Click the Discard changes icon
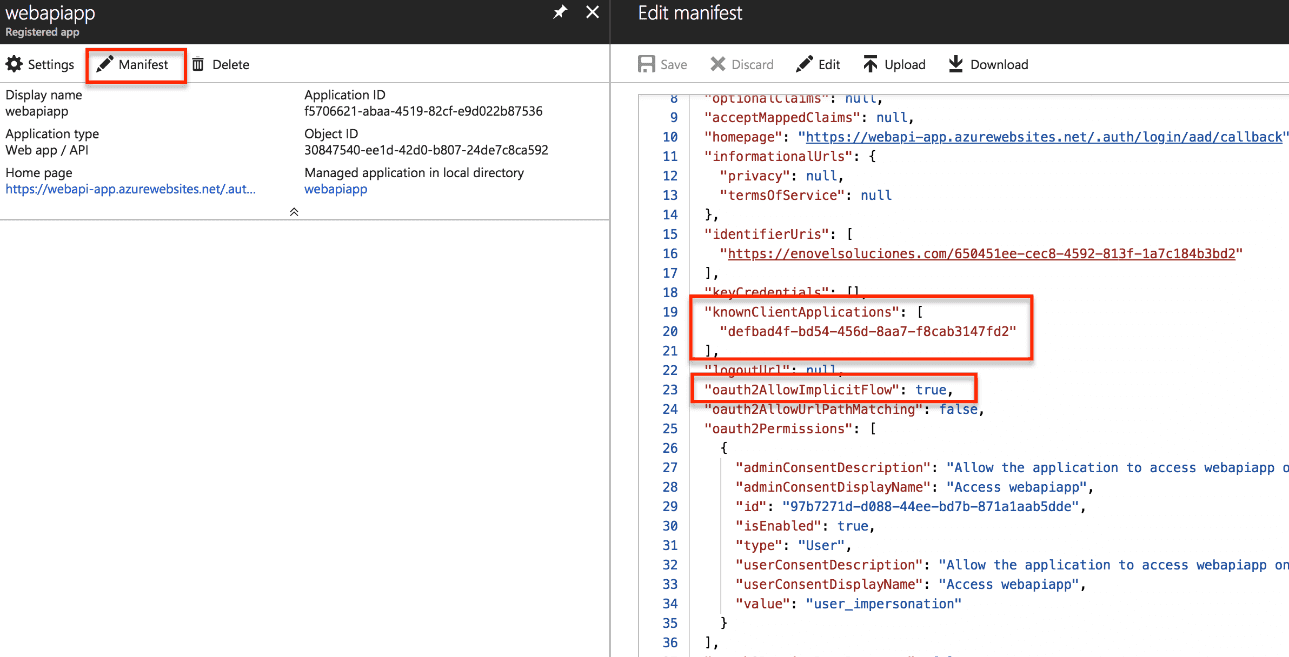1289x657 pixels. coord(718,65)
